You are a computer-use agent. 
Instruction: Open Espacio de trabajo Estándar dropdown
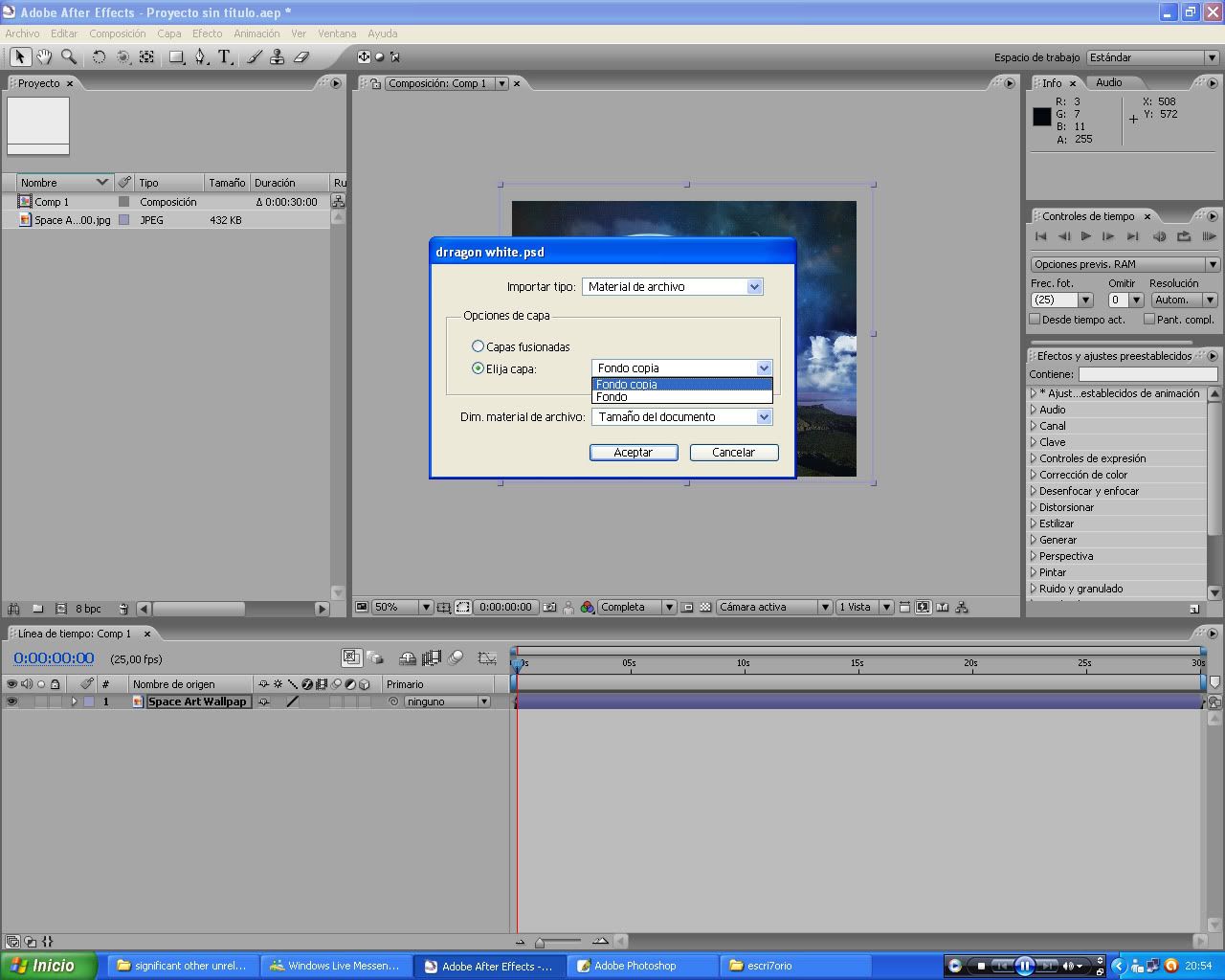(x=1152, y=57)
